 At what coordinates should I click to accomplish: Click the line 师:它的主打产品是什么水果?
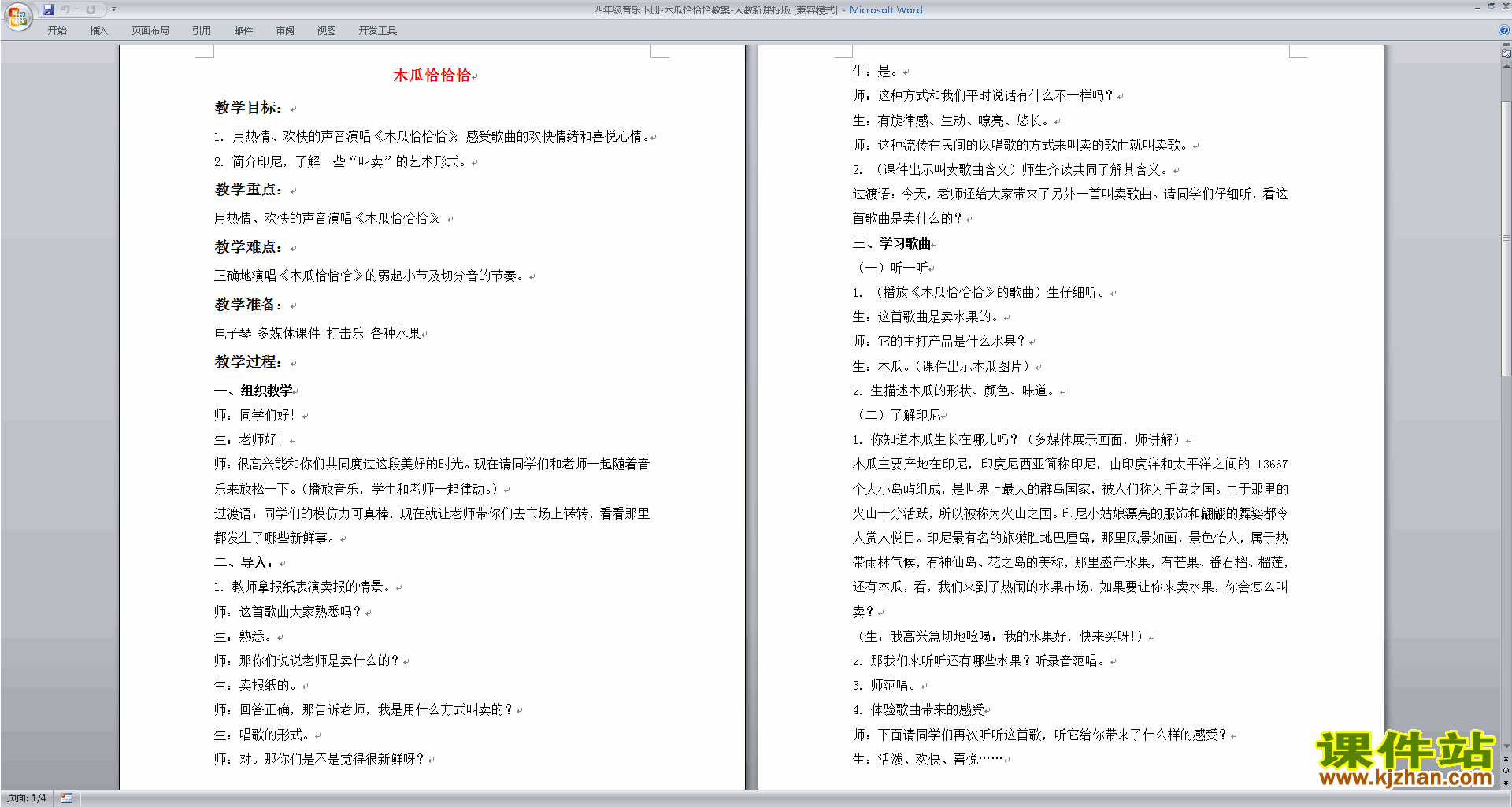coord(939,341)
